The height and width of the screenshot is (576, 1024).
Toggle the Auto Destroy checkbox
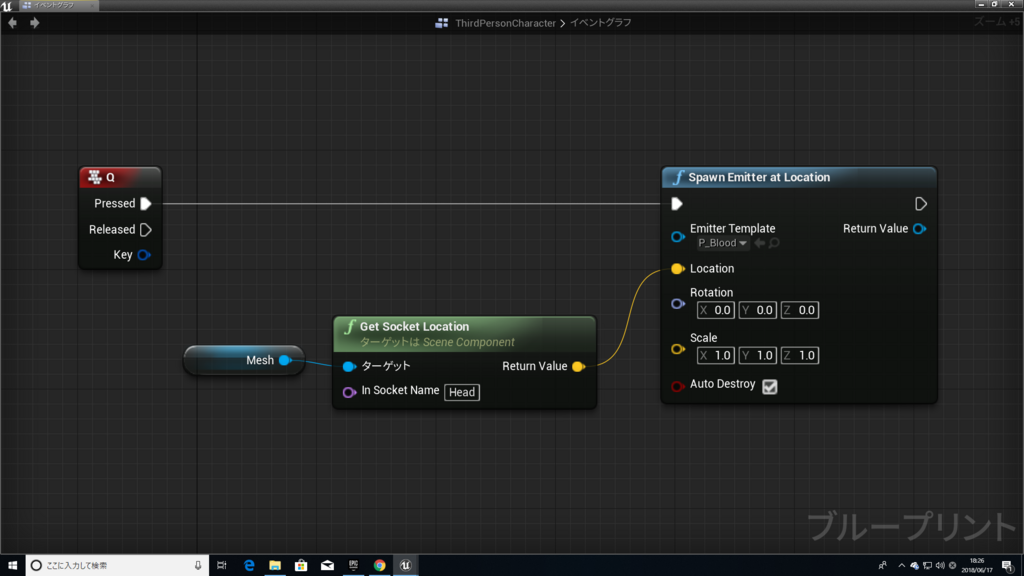pos(770,387)
